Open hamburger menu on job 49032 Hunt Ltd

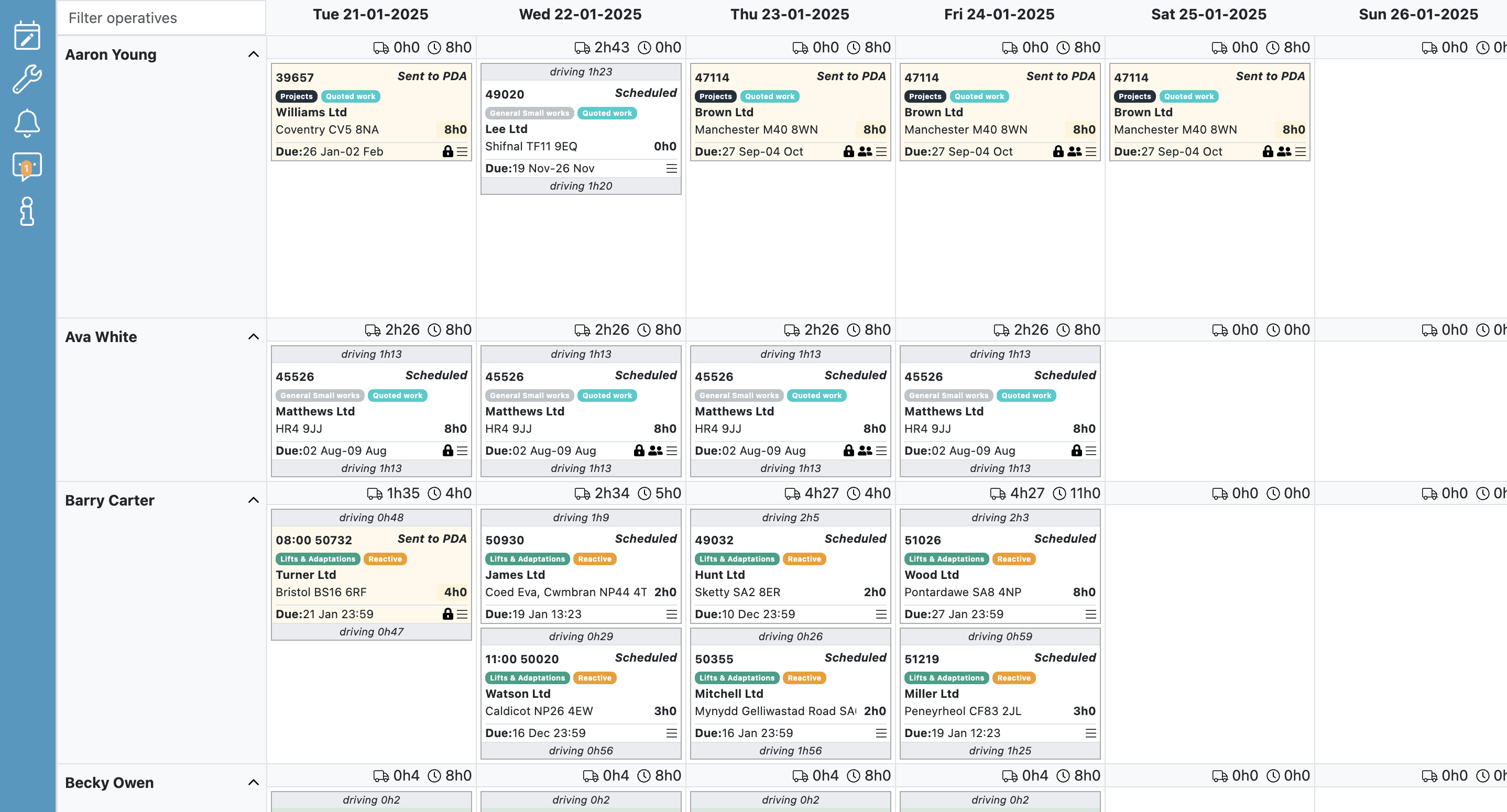tap(881, 615)
